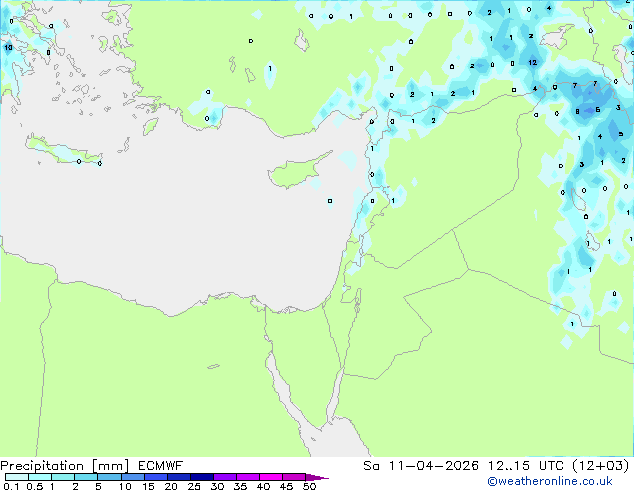Click the legend label '35'
Viewport: 634px width, 490px height.
click(x=240, y=486)
